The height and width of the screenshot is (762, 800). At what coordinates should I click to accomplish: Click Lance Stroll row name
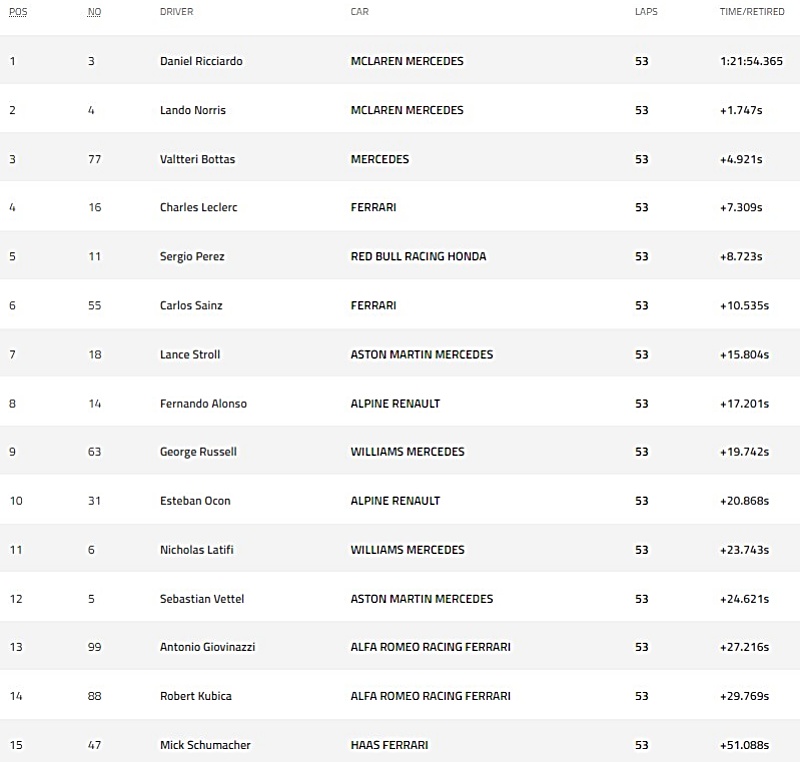click(190, 354)
